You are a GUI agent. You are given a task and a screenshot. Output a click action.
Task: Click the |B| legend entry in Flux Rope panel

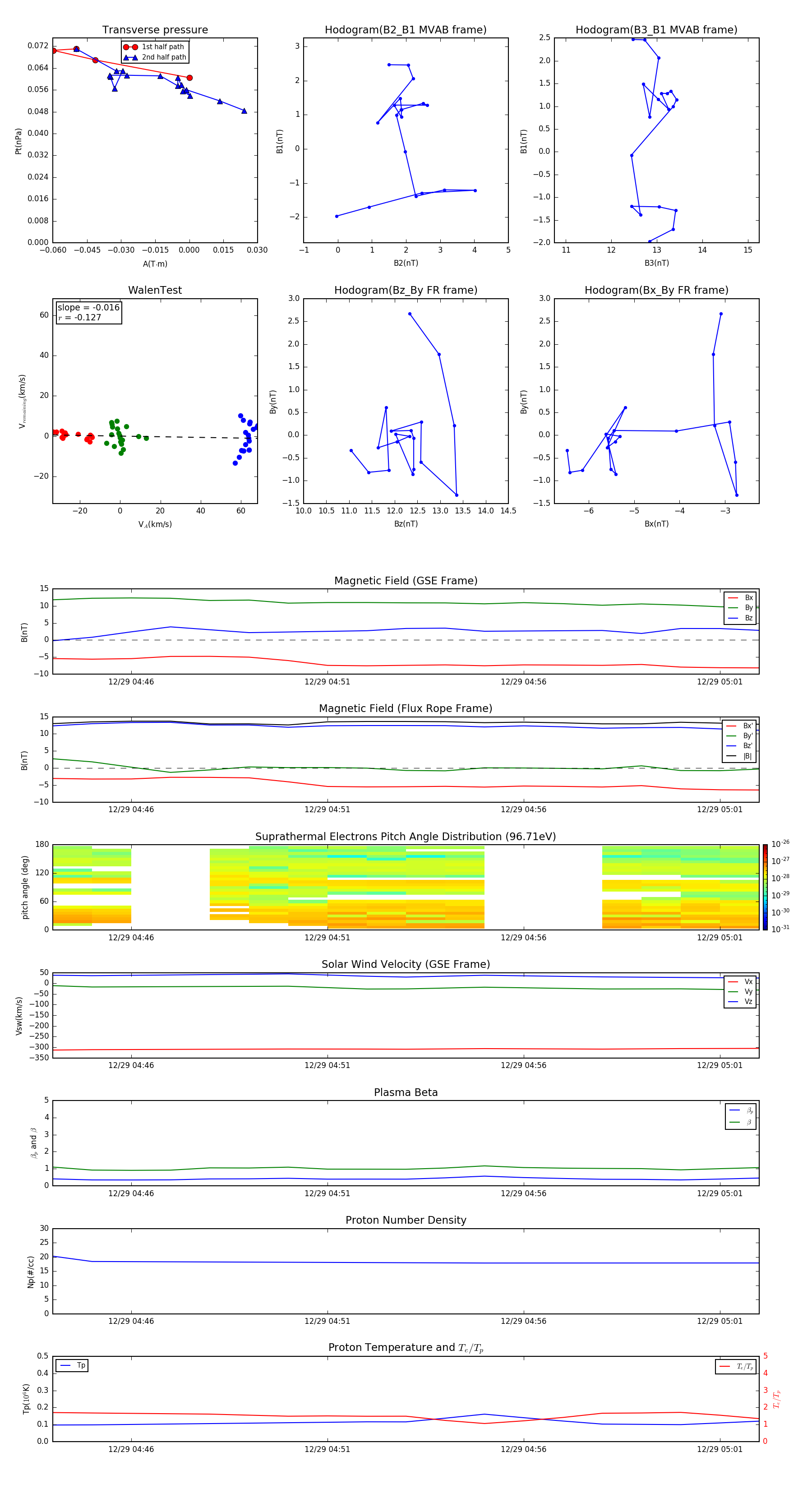(x=740, y=756)
